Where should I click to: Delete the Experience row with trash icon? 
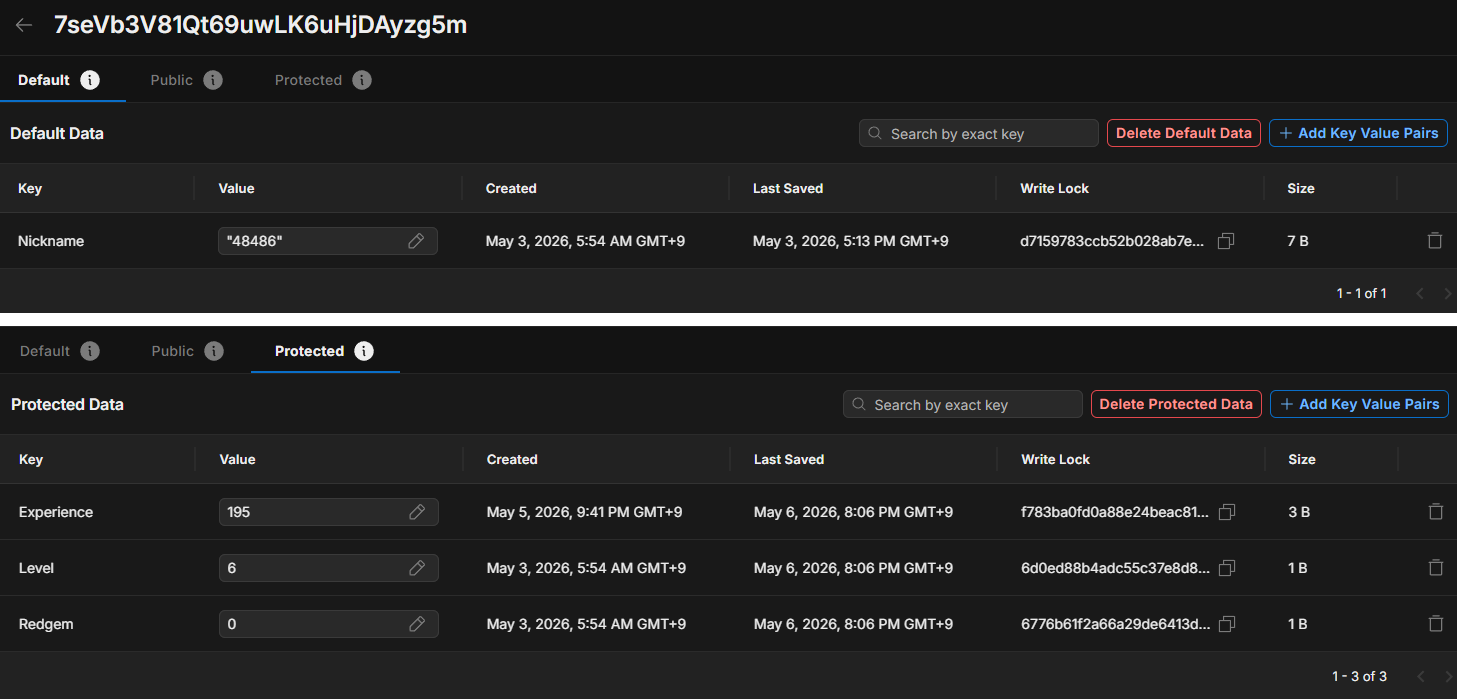[x=1436, y=511]
